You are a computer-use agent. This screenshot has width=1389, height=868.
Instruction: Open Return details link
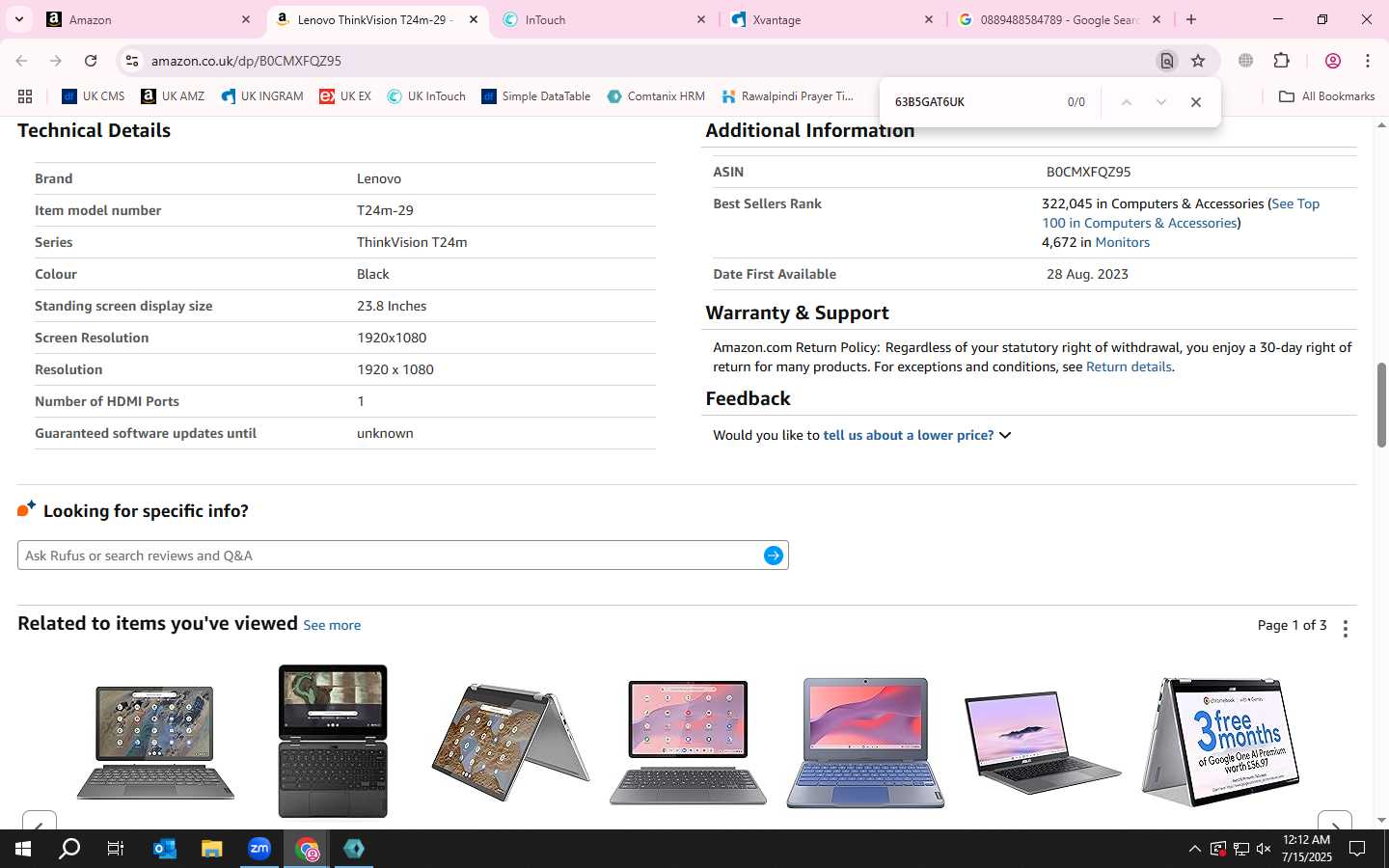click(1129, 366)
